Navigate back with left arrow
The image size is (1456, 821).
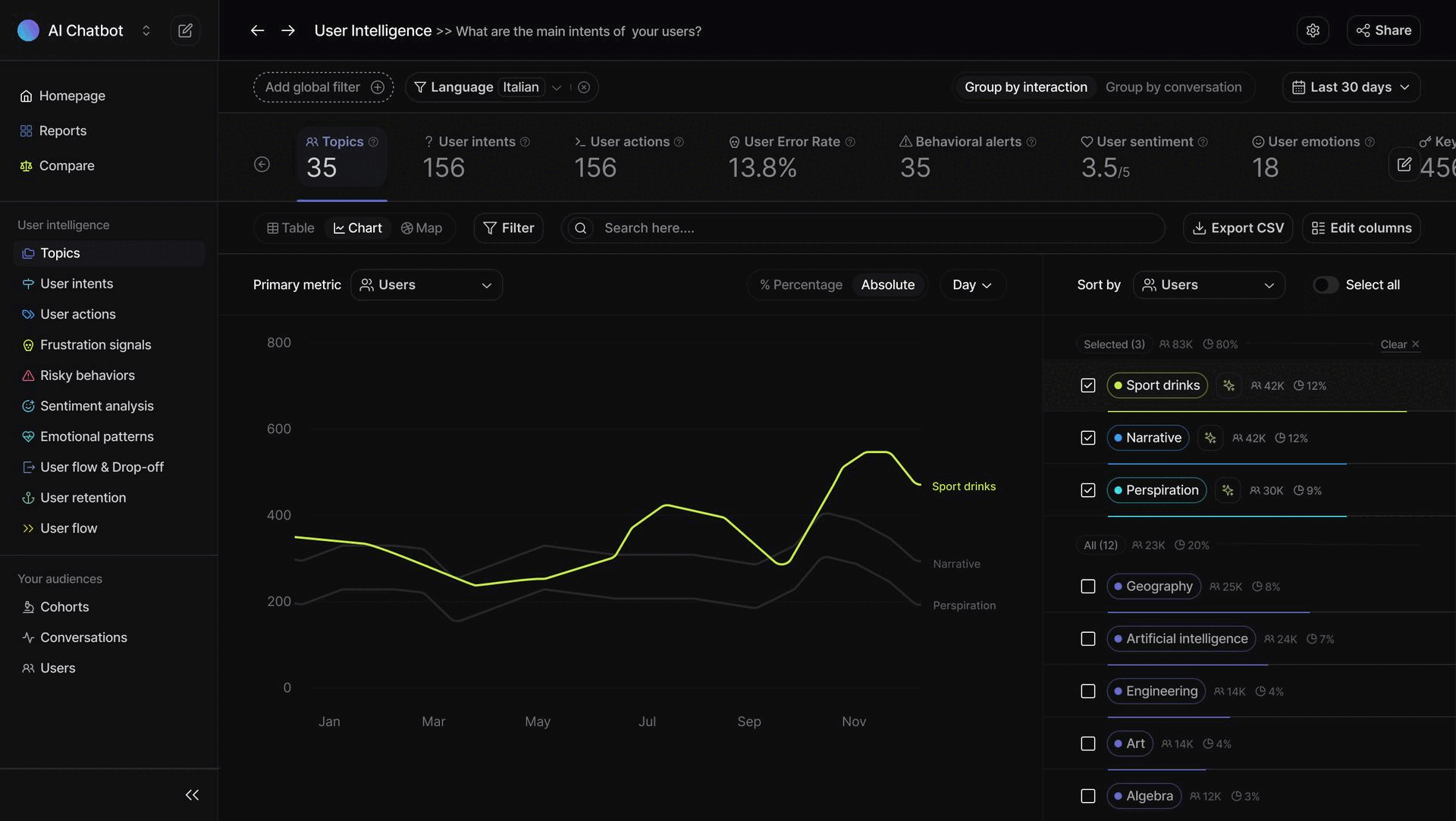[x=257, y=30]
